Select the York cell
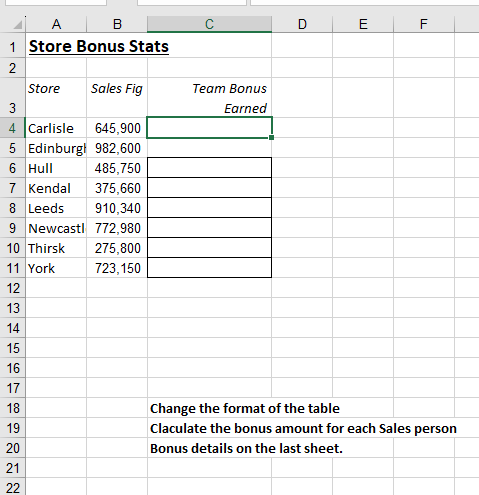Image resolution: width=479 pixels, height=495 pixels. click(x=56, y=268)
